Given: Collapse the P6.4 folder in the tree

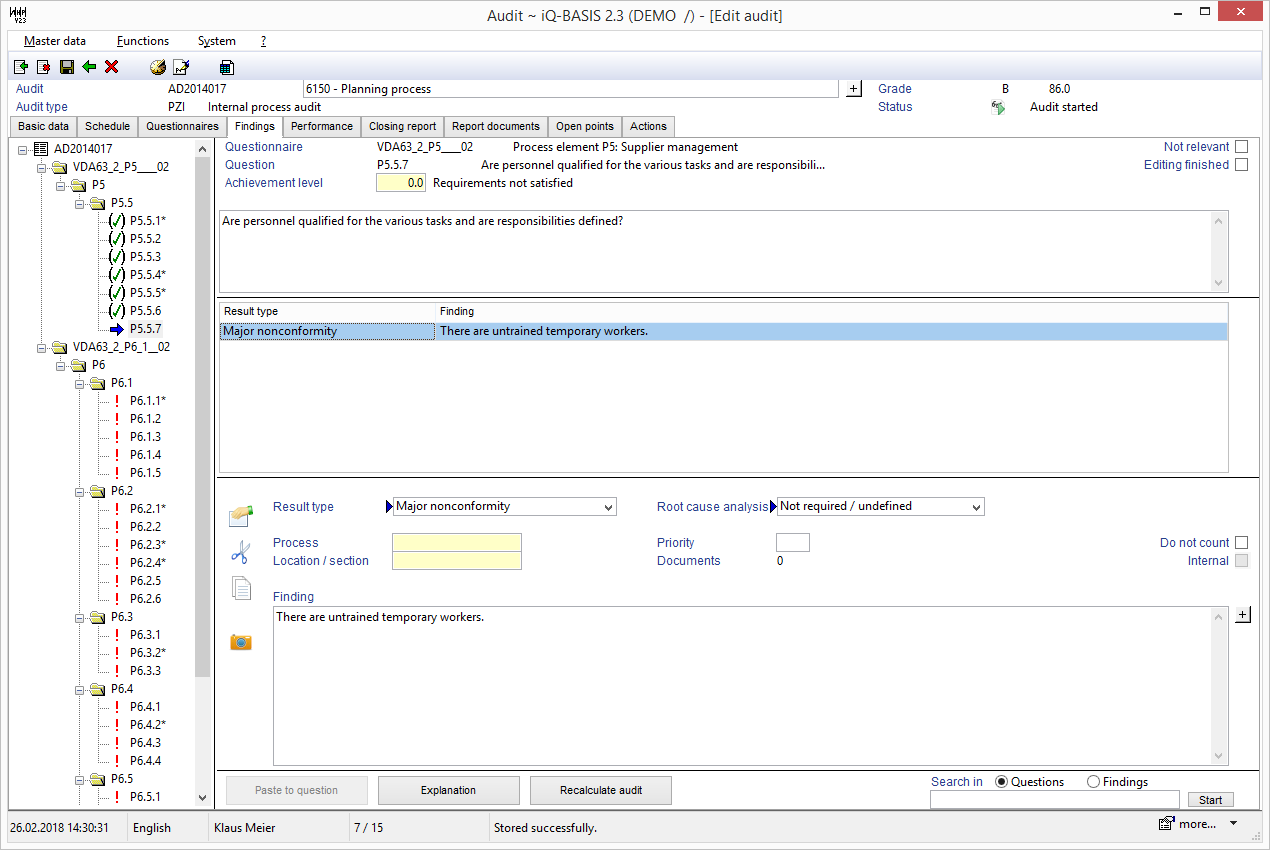Looking at the screenshot, I should (x=80, y=689).
